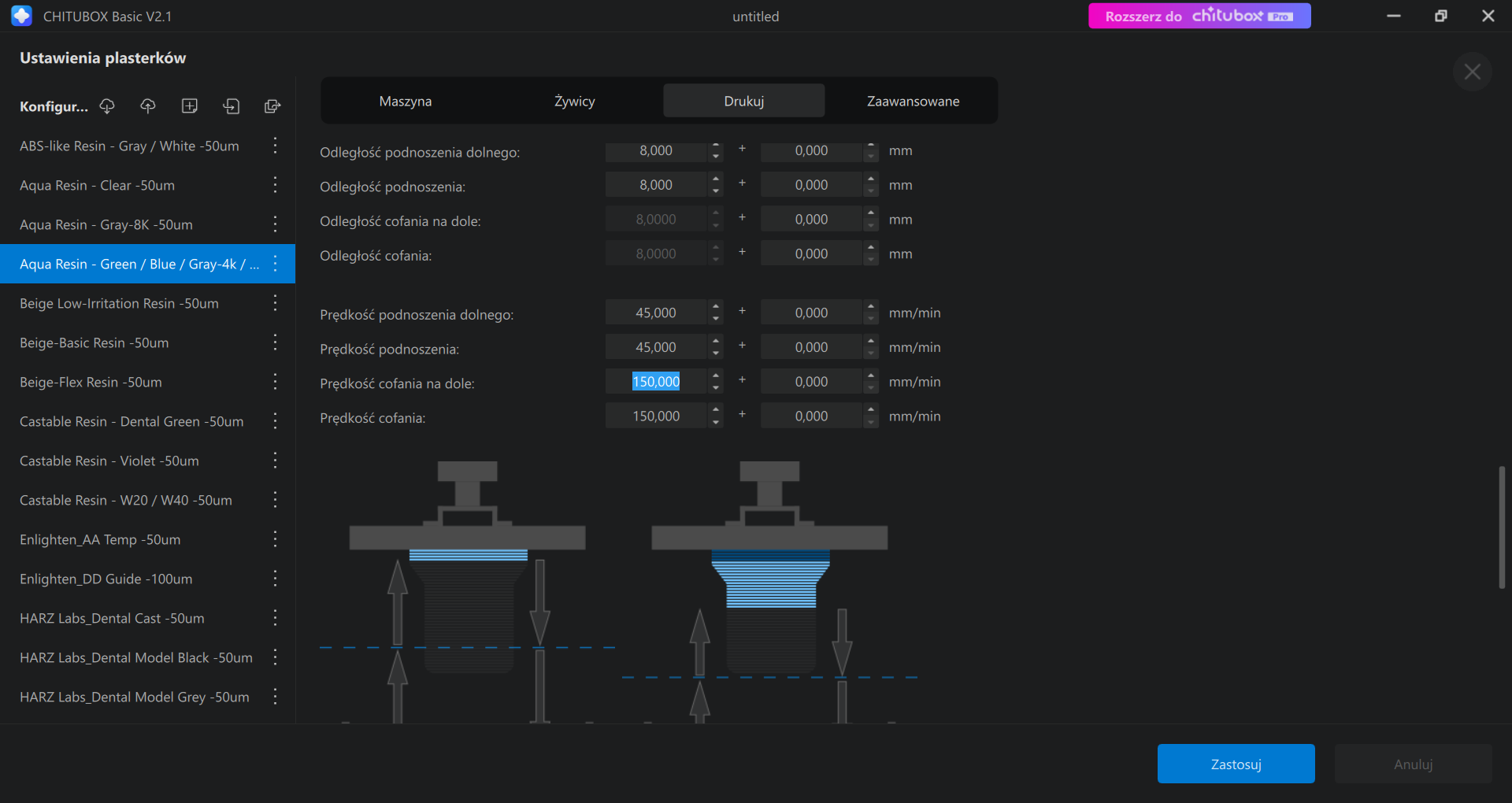
Task: Open options menu for HARZ Labs Dental Model Black
Action: [x=275, y=657]
